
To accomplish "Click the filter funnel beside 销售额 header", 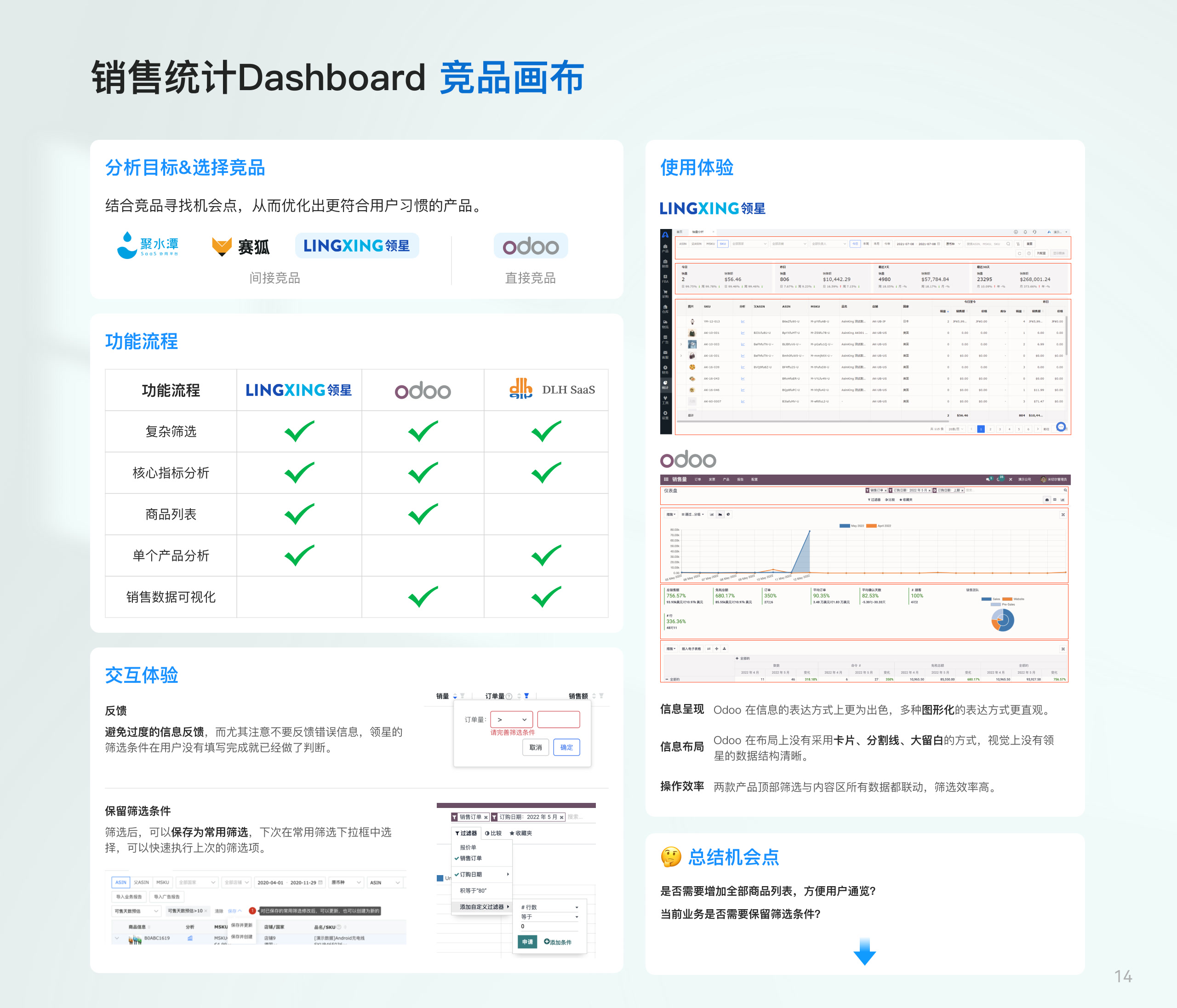I will [601, 695].
